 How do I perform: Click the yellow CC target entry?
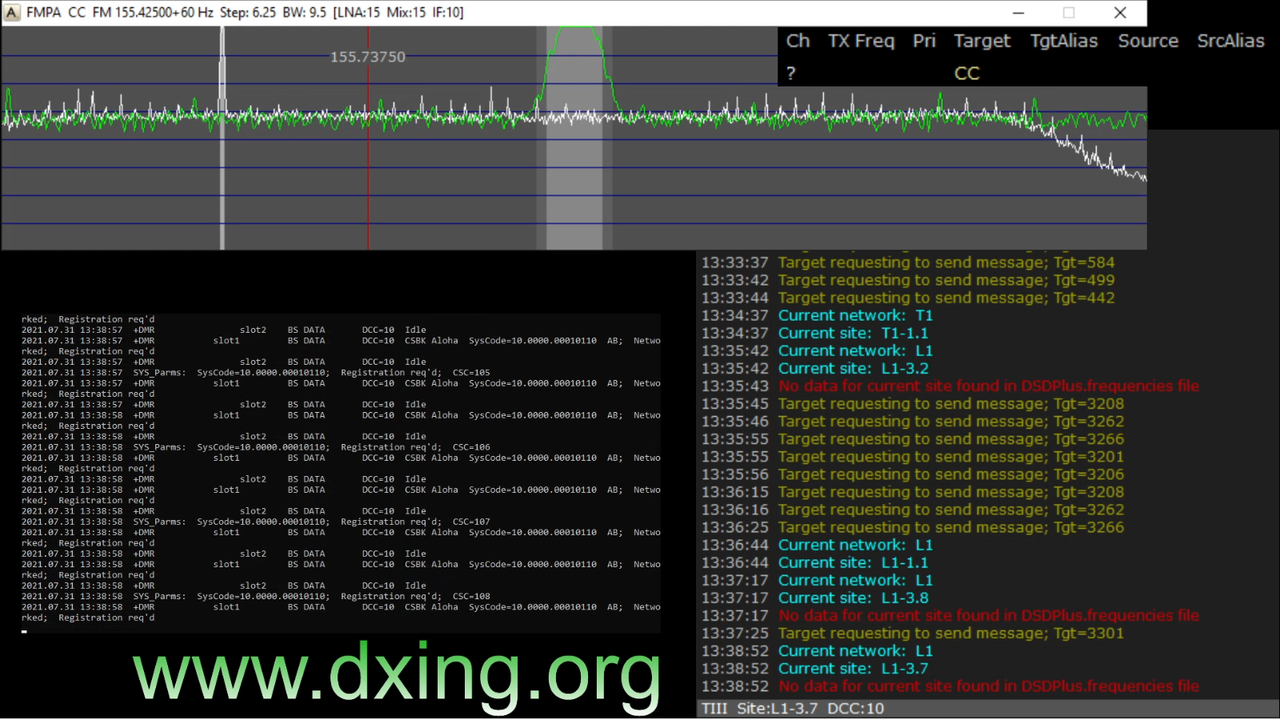[967, 73]
